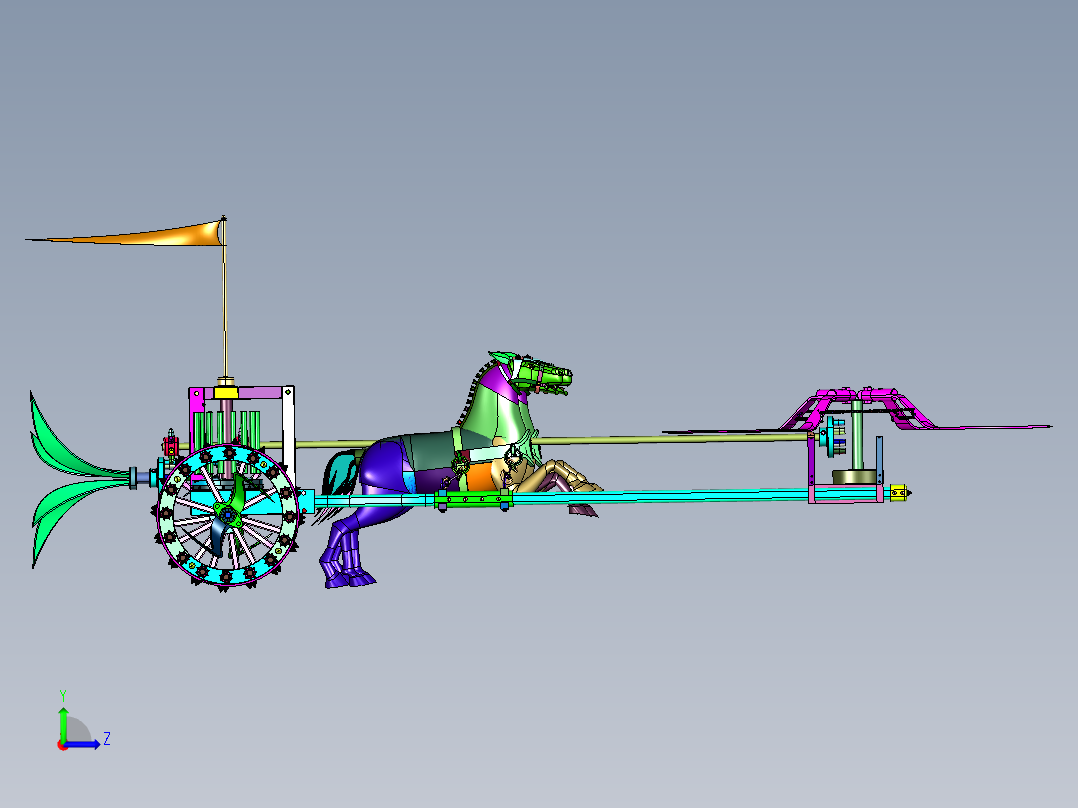The width and height of the screenshot is (1078, 808).
Task: Select the green clamp bracket on cyan beam
Action: [473, 499]
